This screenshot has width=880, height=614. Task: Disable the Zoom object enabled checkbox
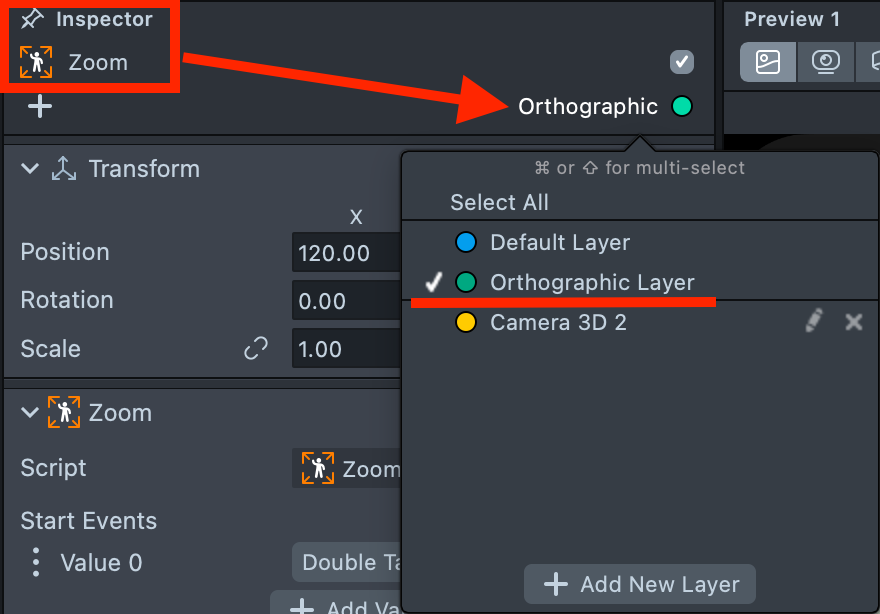click(681, 62)
